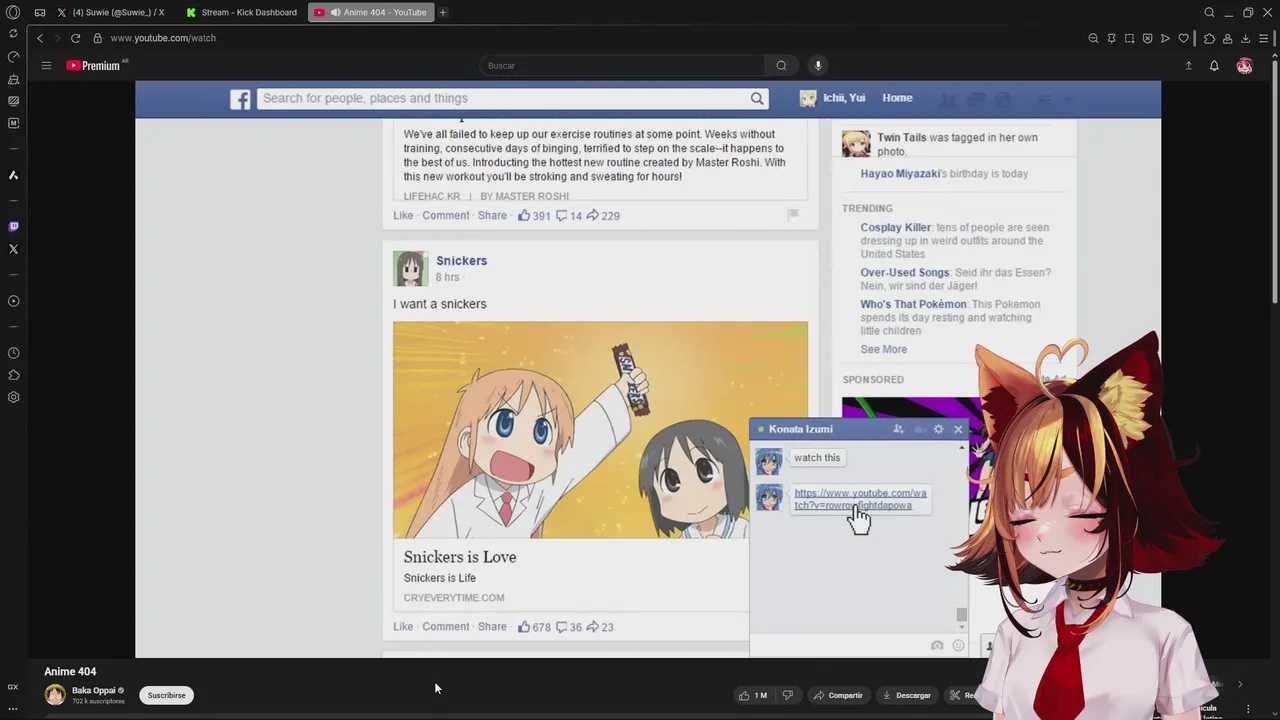Like the Master Roshi post
The height and width of the screenshot is (720, 1280).
[x=403, y=216]
